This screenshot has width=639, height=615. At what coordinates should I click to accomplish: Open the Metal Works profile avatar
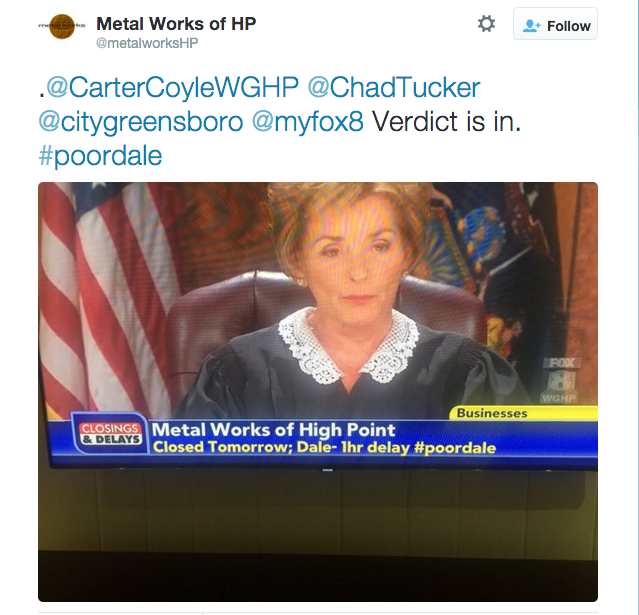click(x=62, y=26)
